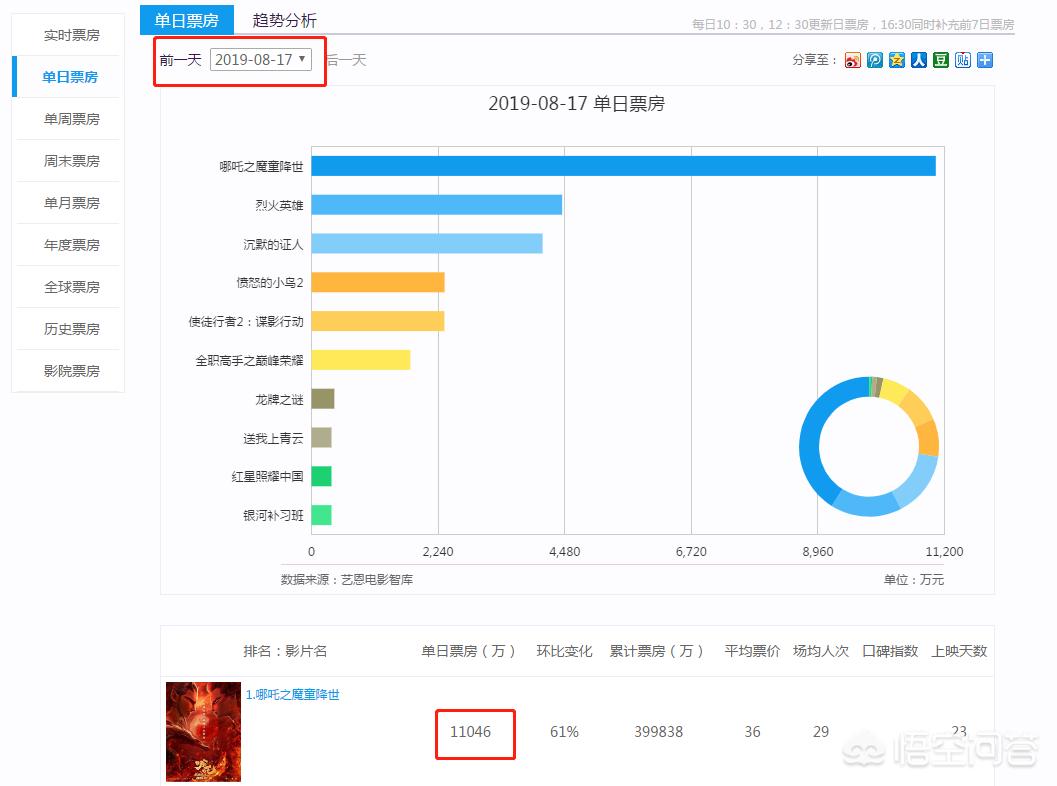1057x786 pixels.
Task: Share to Douban icon
Action: coord(941,60)
